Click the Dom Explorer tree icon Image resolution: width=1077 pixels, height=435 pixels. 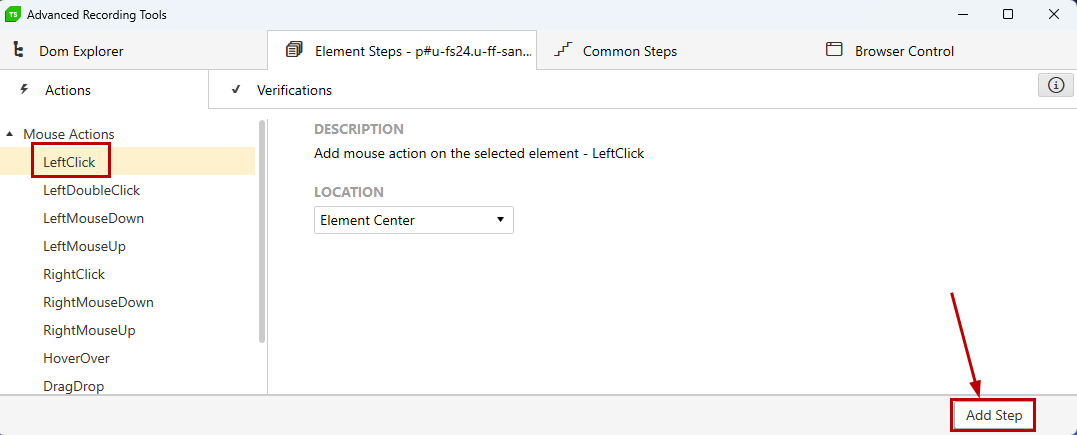click(x=19, y=50)
